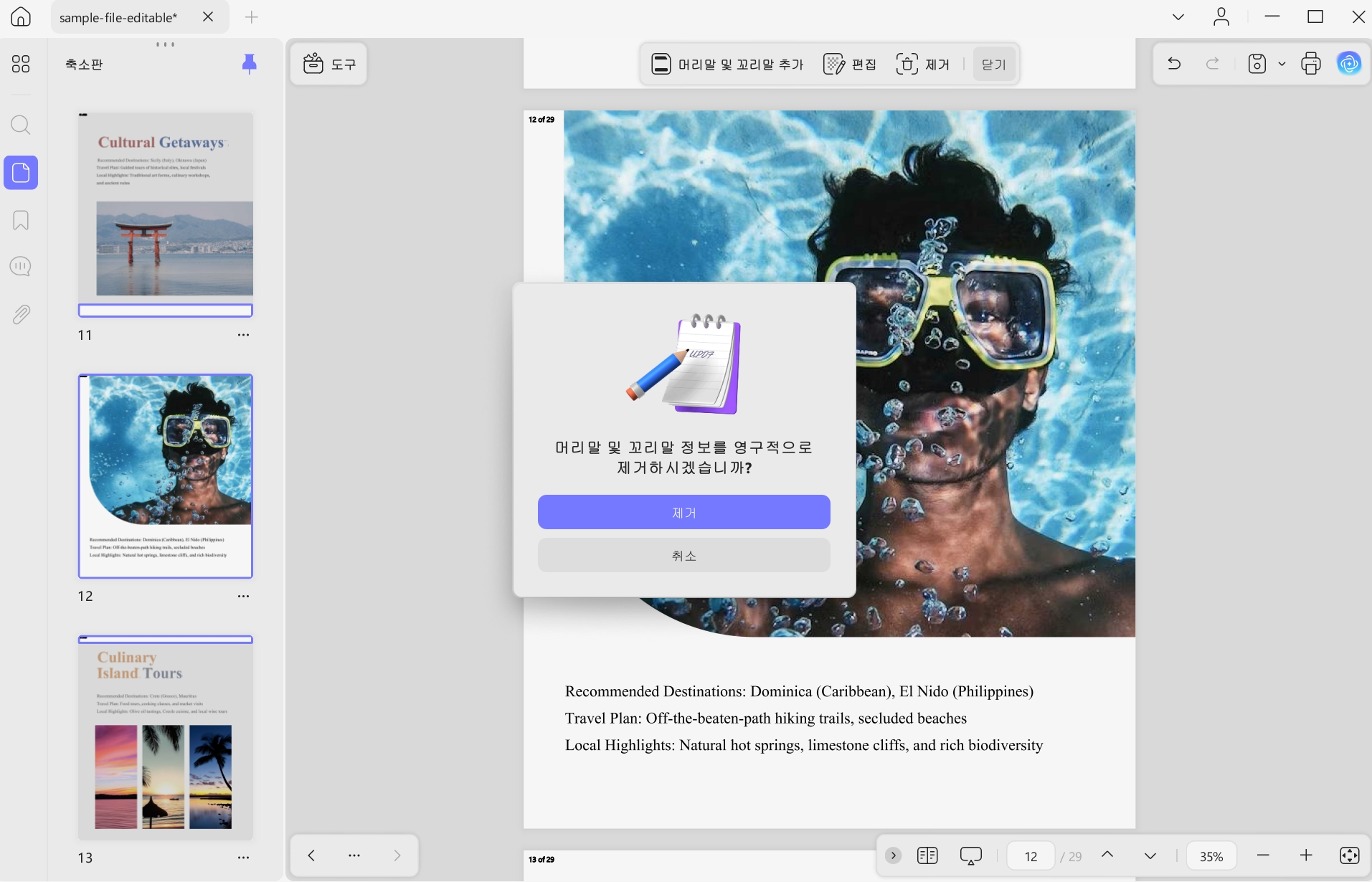The image size is (1372, 882).
Task: Confirm removal with the 제거 button
Action: (683, 512)
